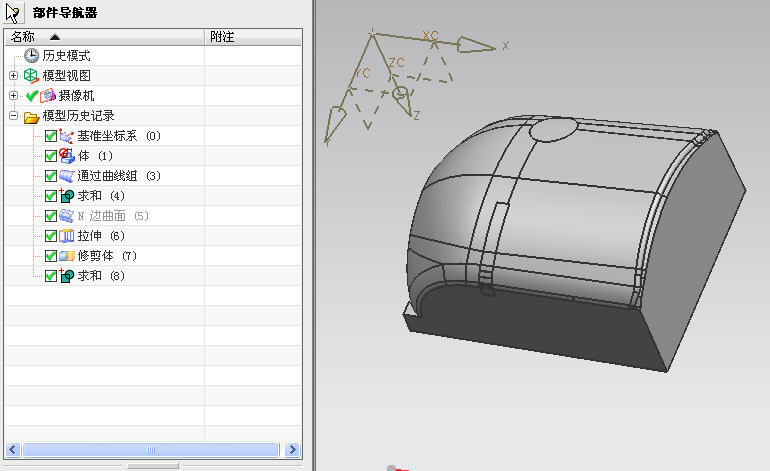Click the 名称 column header
Viewport: 770px width, 471px height.
[x=104, y=37]
